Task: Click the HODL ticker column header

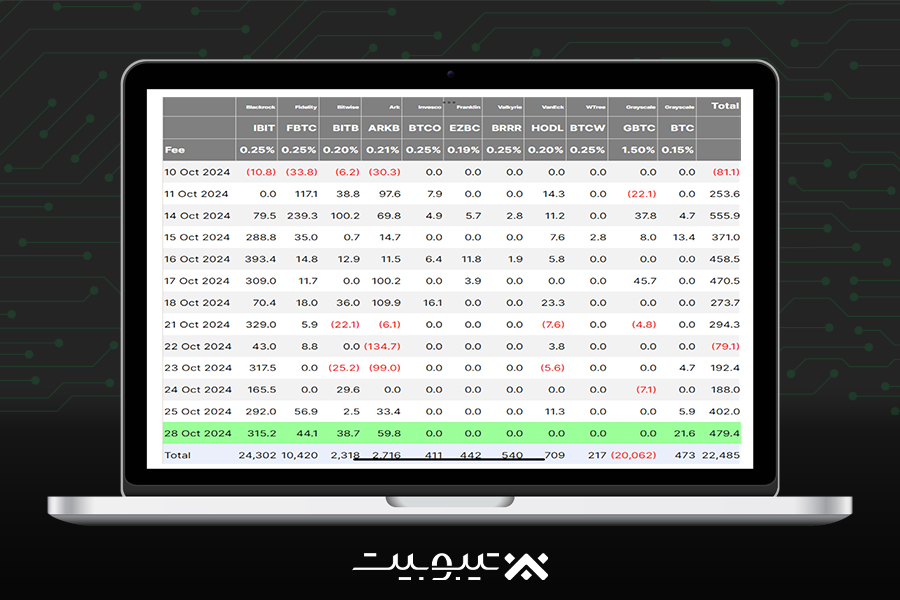Action: (547, 128)
